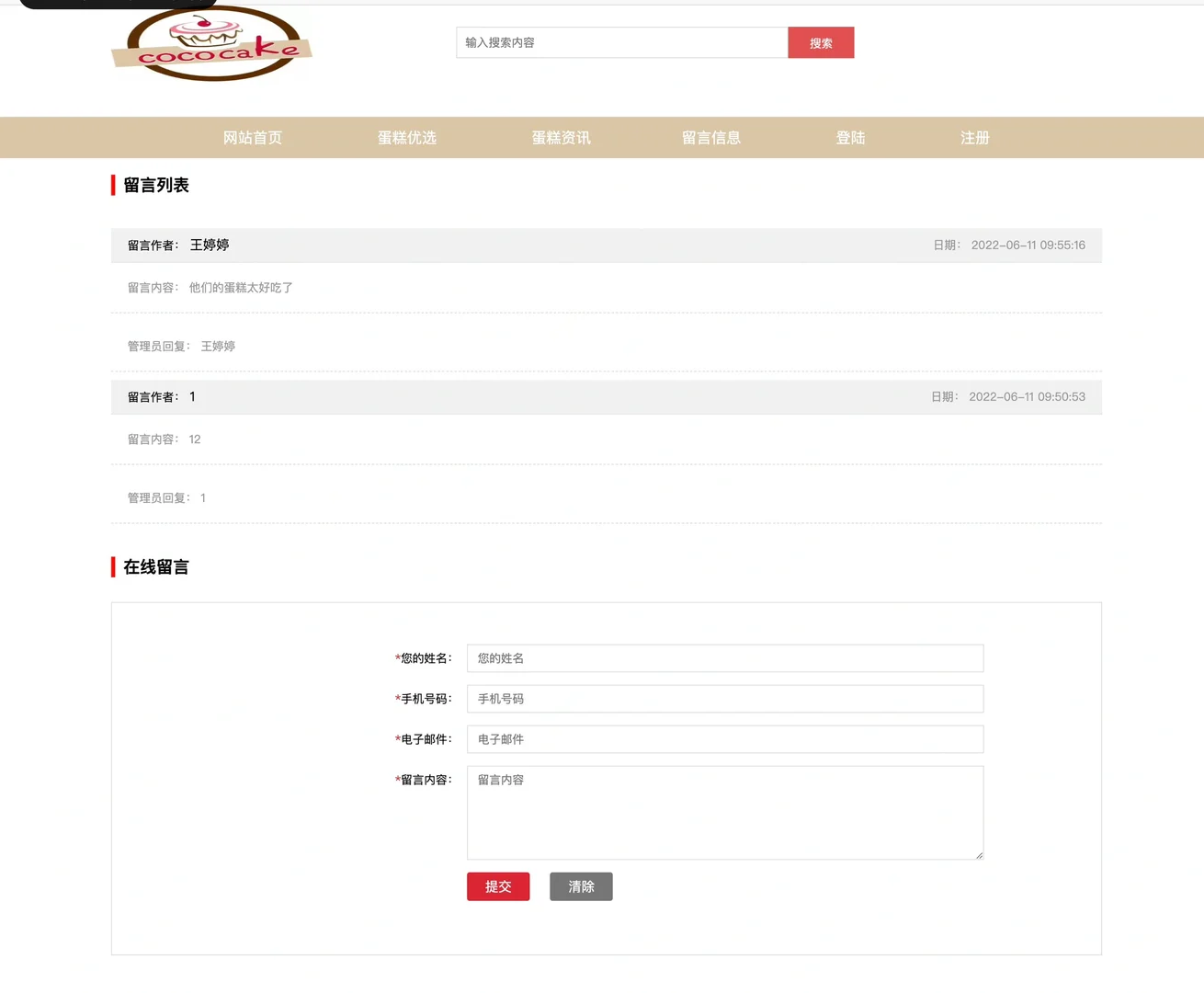The width and height of the screenshot is (1204, 993).
Task: Click the search input field
Action: (621, 42)
